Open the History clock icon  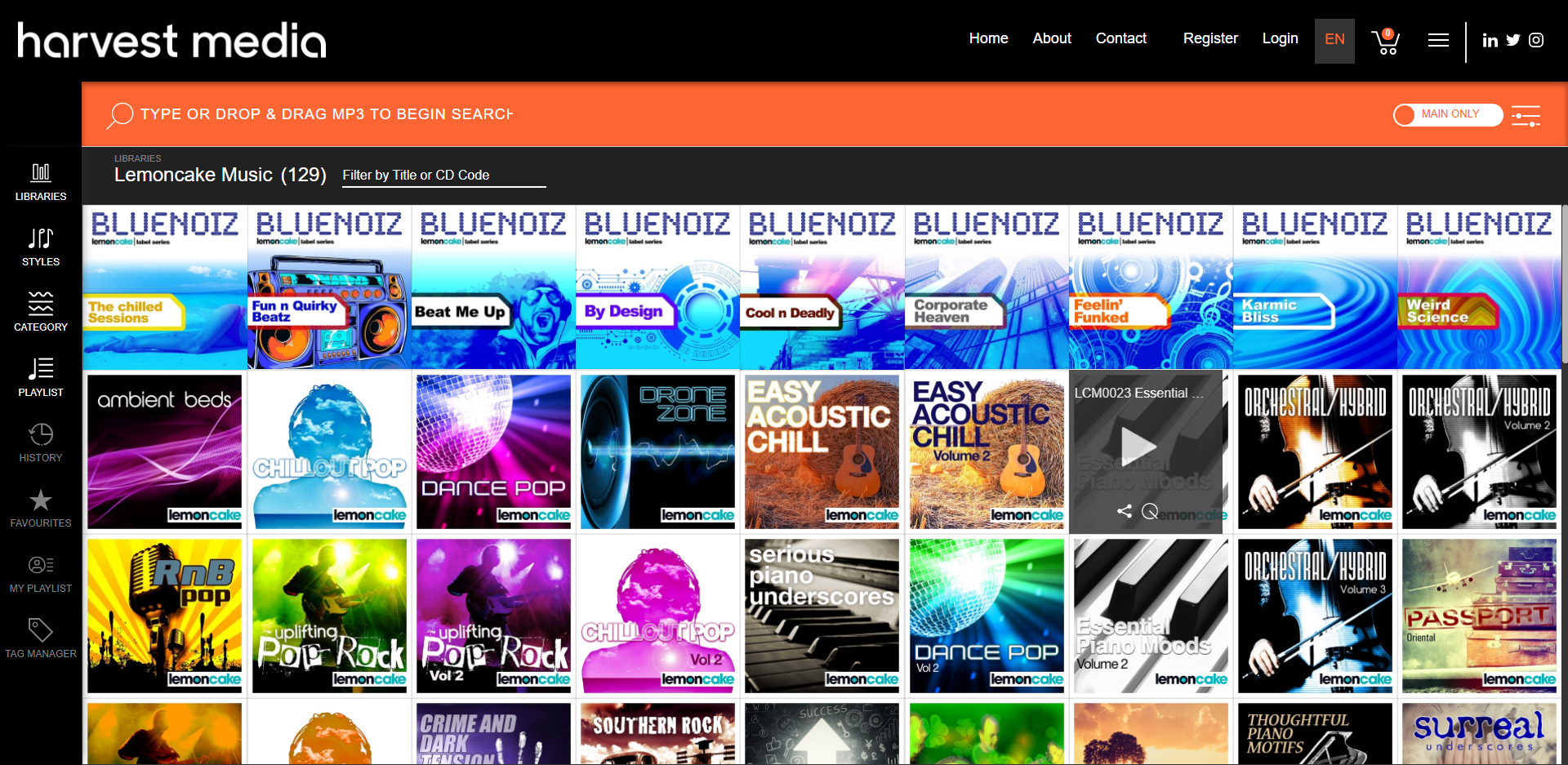pos(41,434)
